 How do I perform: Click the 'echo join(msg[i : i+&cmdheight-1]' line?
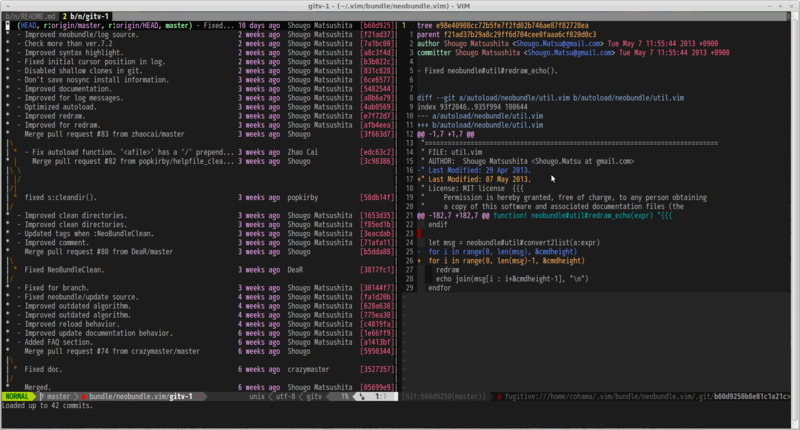coord(512,279)
